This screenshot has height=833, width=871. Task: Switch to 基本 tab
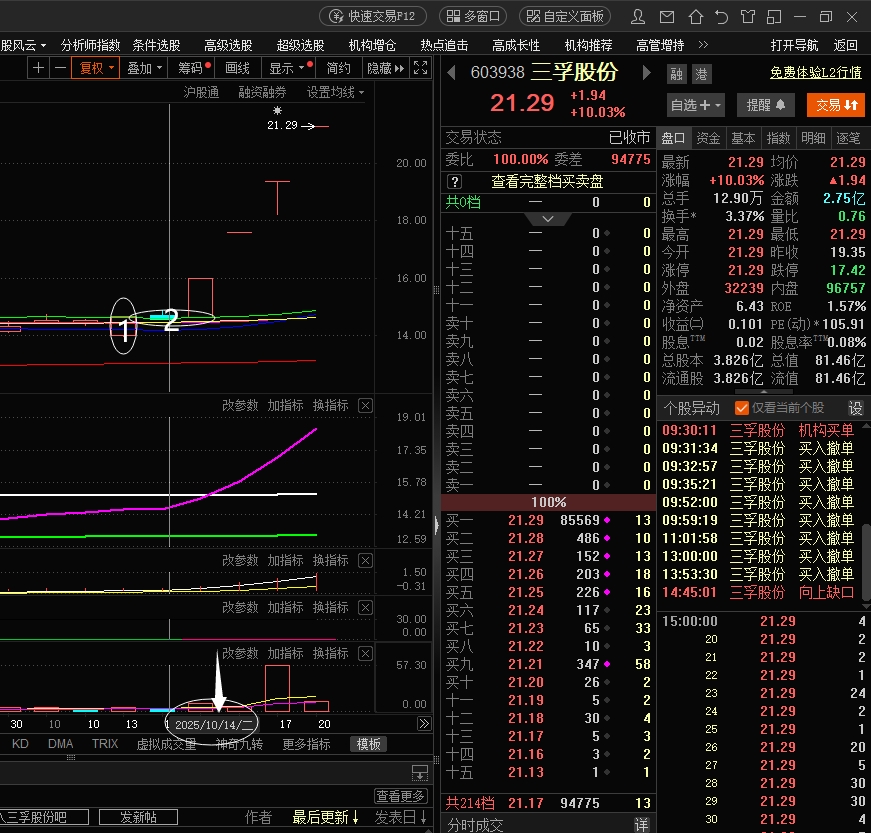click(743, 138)
